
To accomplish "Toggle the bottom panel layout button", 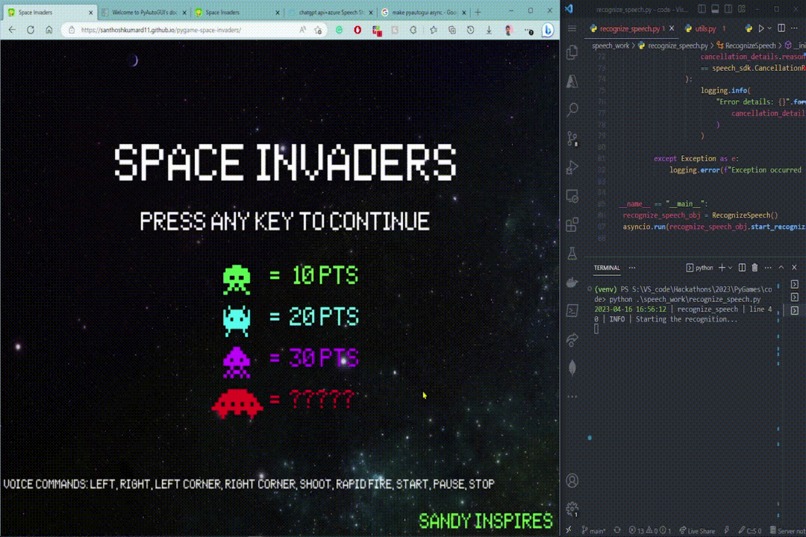I will pos(715,9).
